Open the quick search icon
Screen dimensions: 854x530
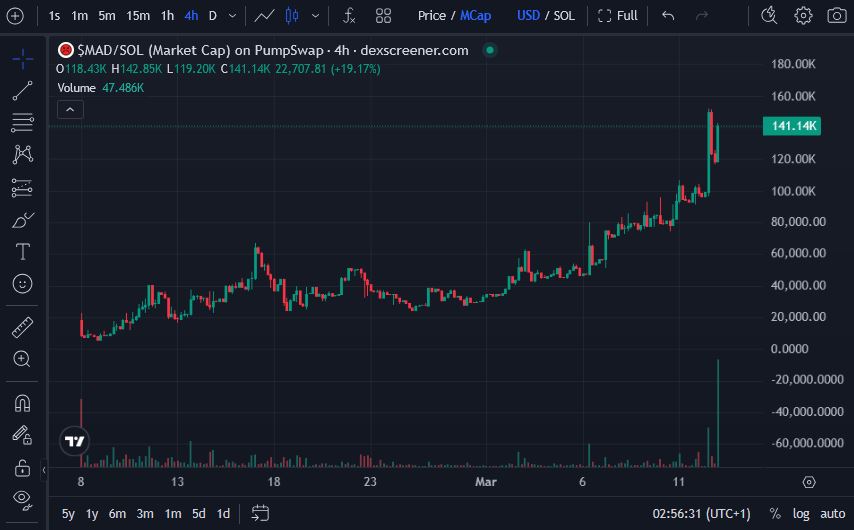(769, 16)
